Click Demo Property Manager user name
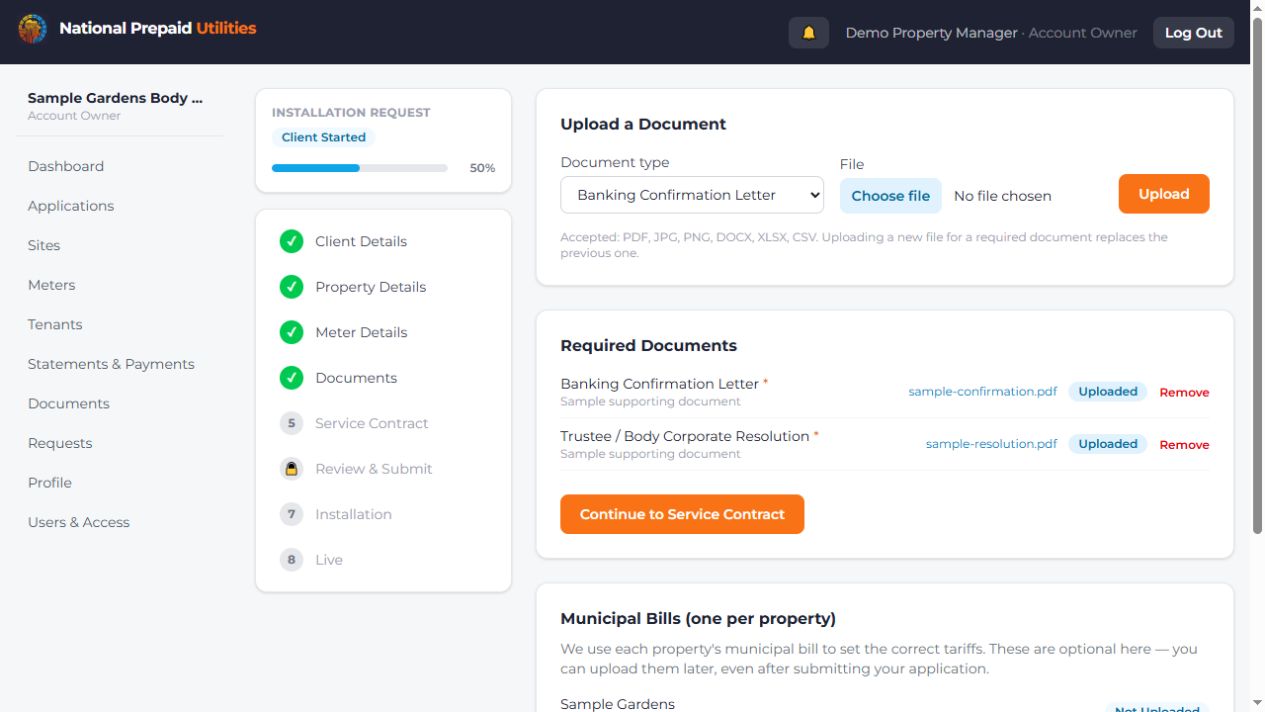 931,33
